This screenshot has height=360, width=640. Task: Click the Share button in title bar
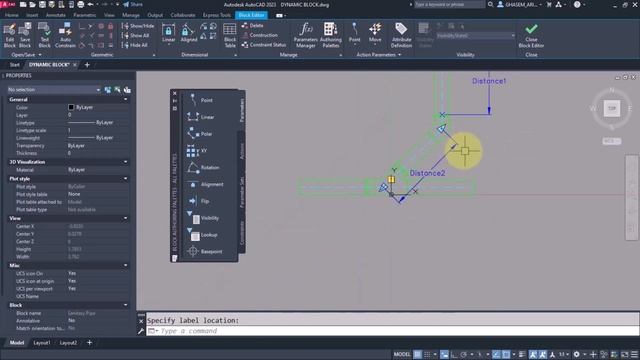click(x=133, y=4)
